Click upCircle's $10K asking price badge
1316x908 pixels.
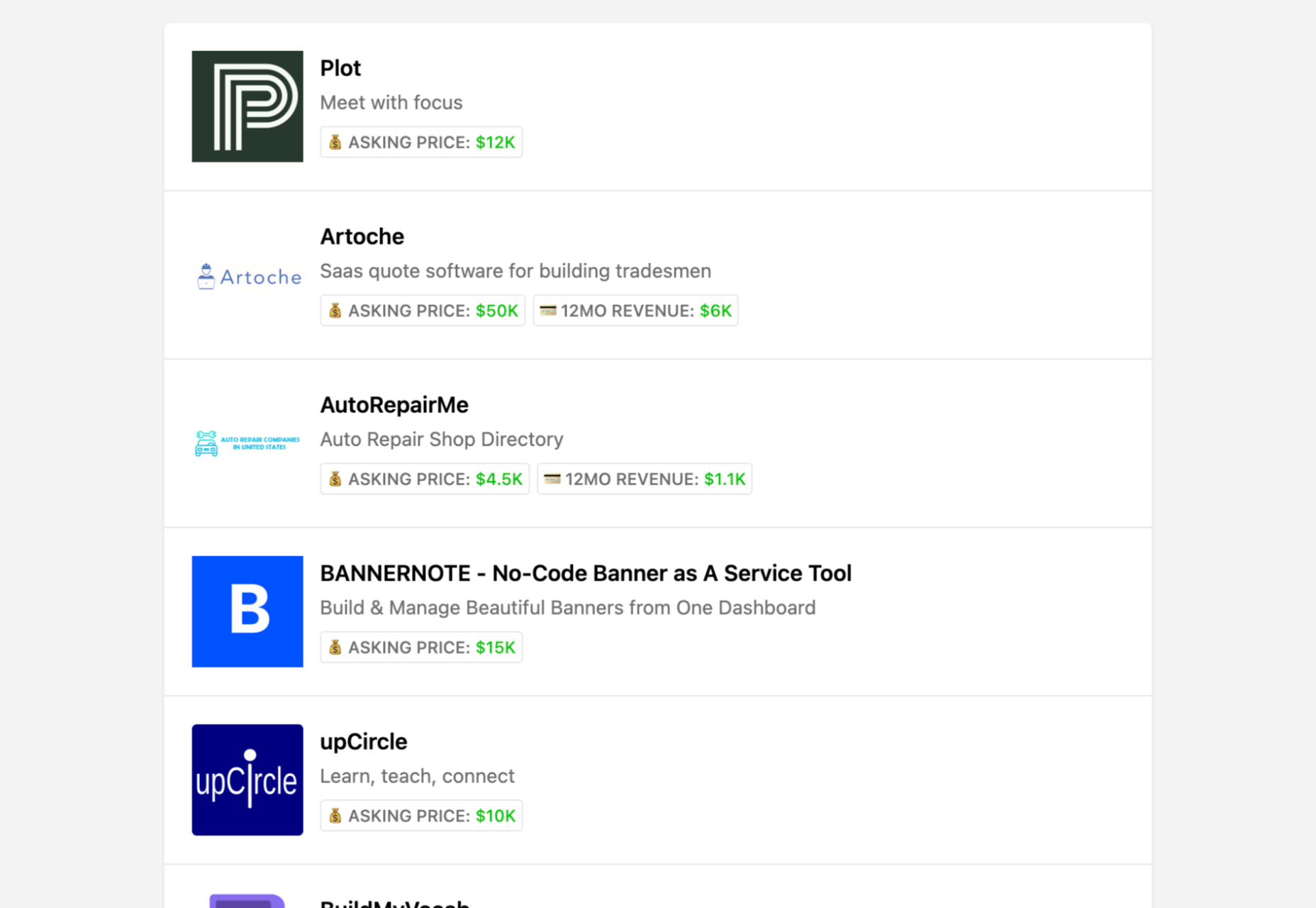(421, 816)
